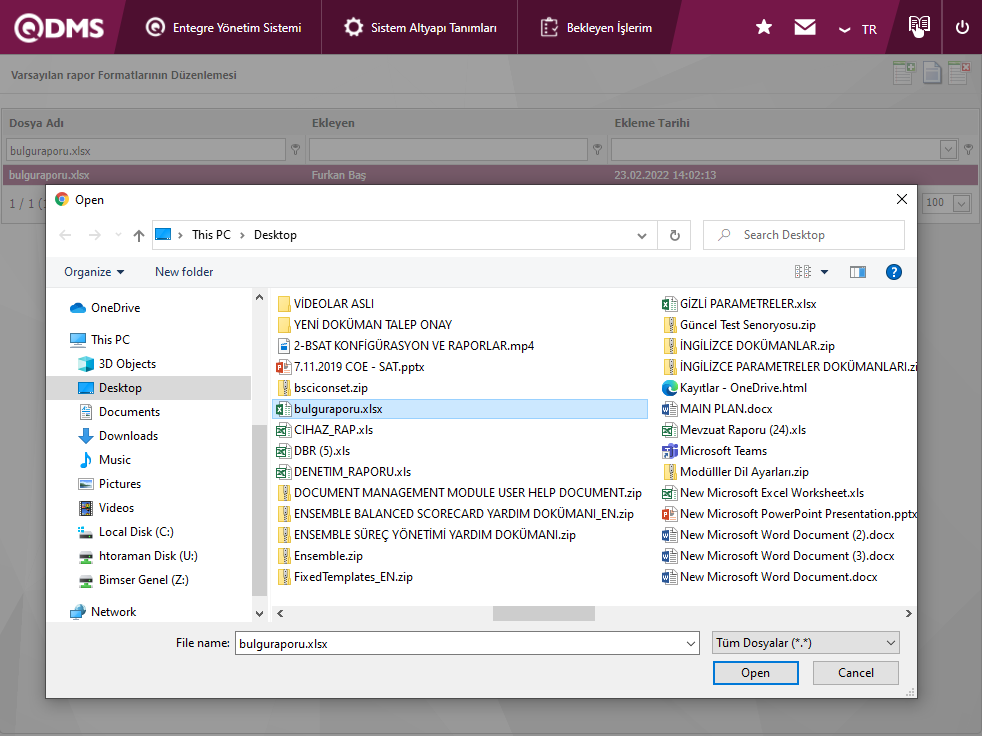Select Local Disk (C:) in navigation pane
The width and height of the screenshot is (982, 736).
(x=136, y=532)
